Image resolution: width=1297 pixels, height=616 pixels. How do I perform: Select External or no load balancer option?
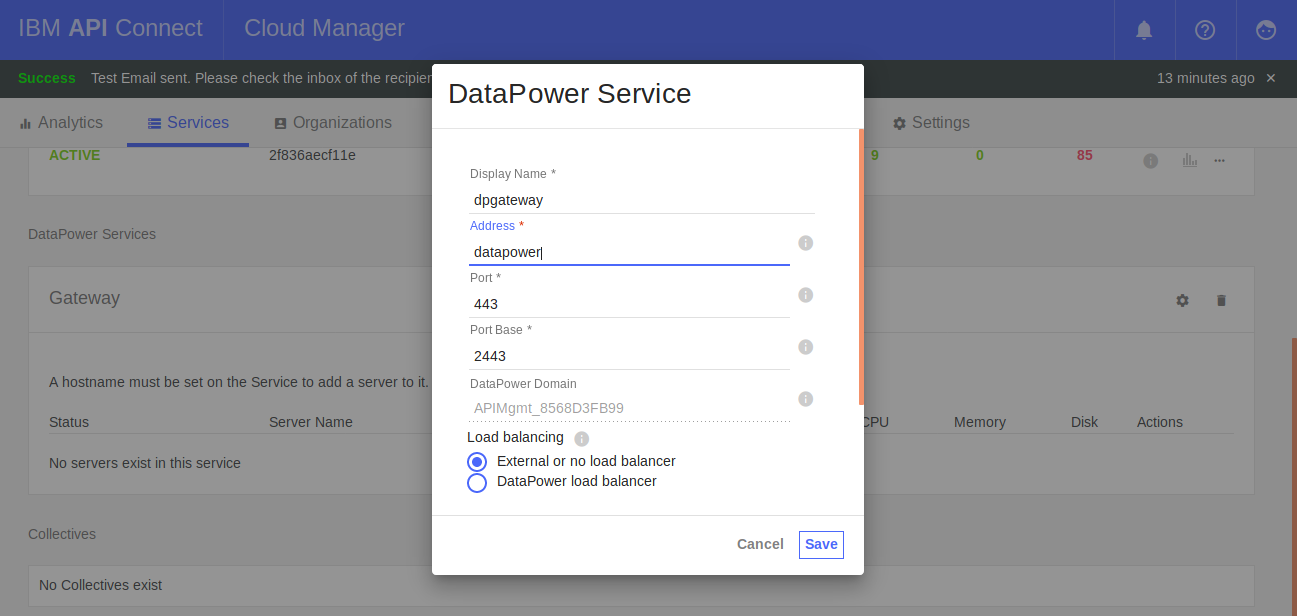(x=477, y=462)
